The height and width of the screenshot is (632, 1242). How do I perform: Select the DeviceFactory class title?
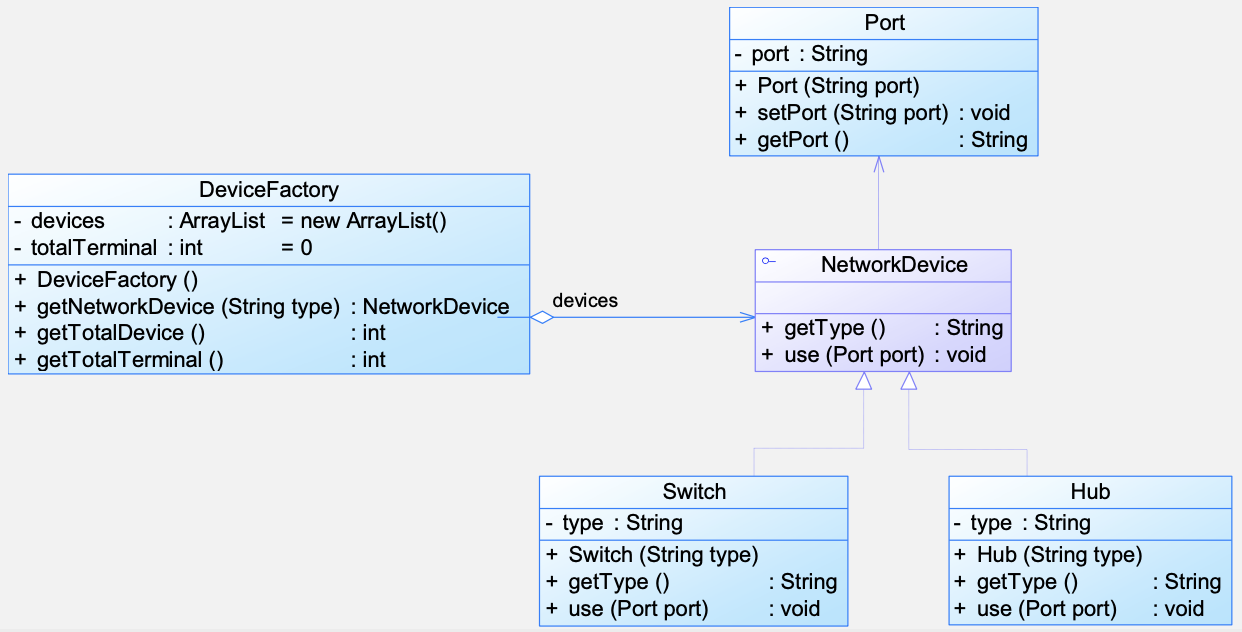(269, 190)
